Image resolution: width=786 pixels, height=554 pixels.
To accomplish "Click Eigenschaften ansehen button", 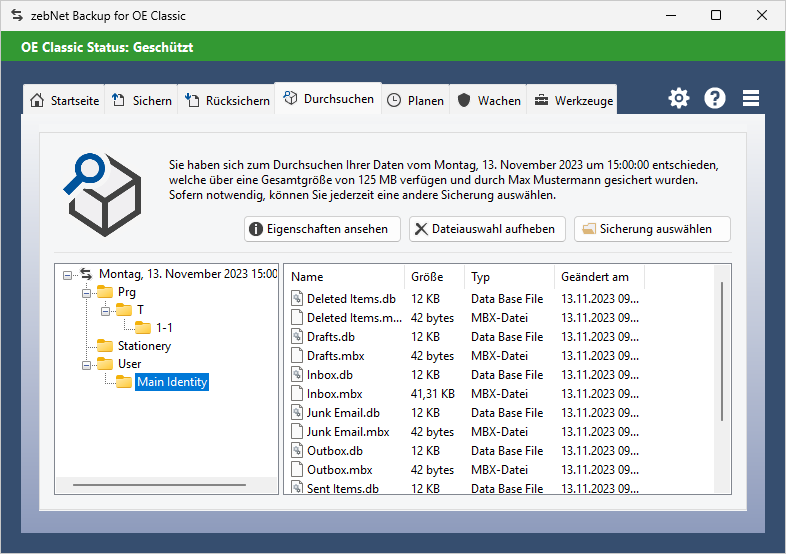I will [322, 229].
